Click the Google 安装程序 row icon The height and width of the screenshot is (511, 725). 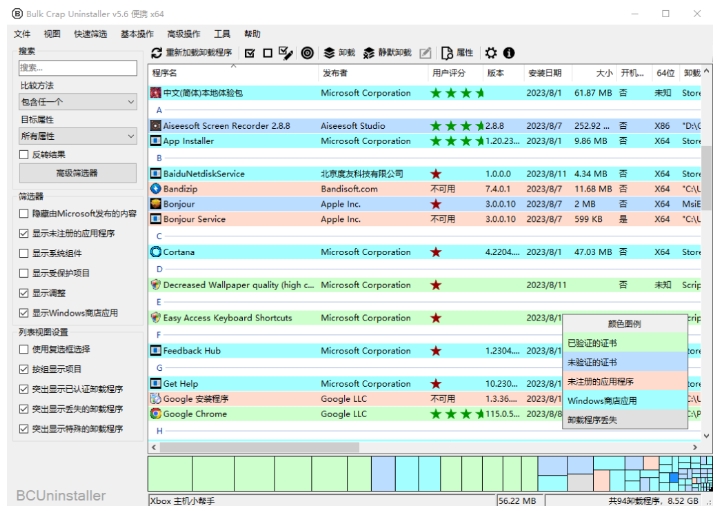point(156,399)
